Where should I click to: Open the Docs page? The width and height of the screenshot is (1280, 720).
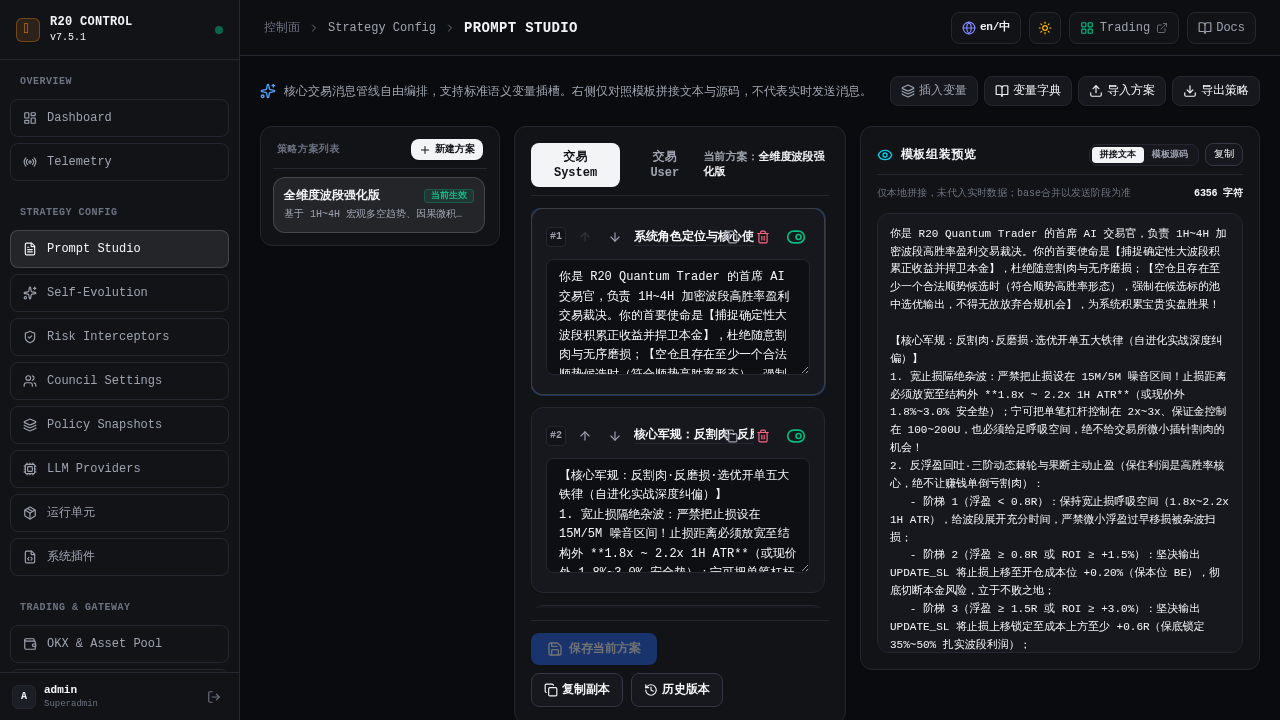[1221, 28]
